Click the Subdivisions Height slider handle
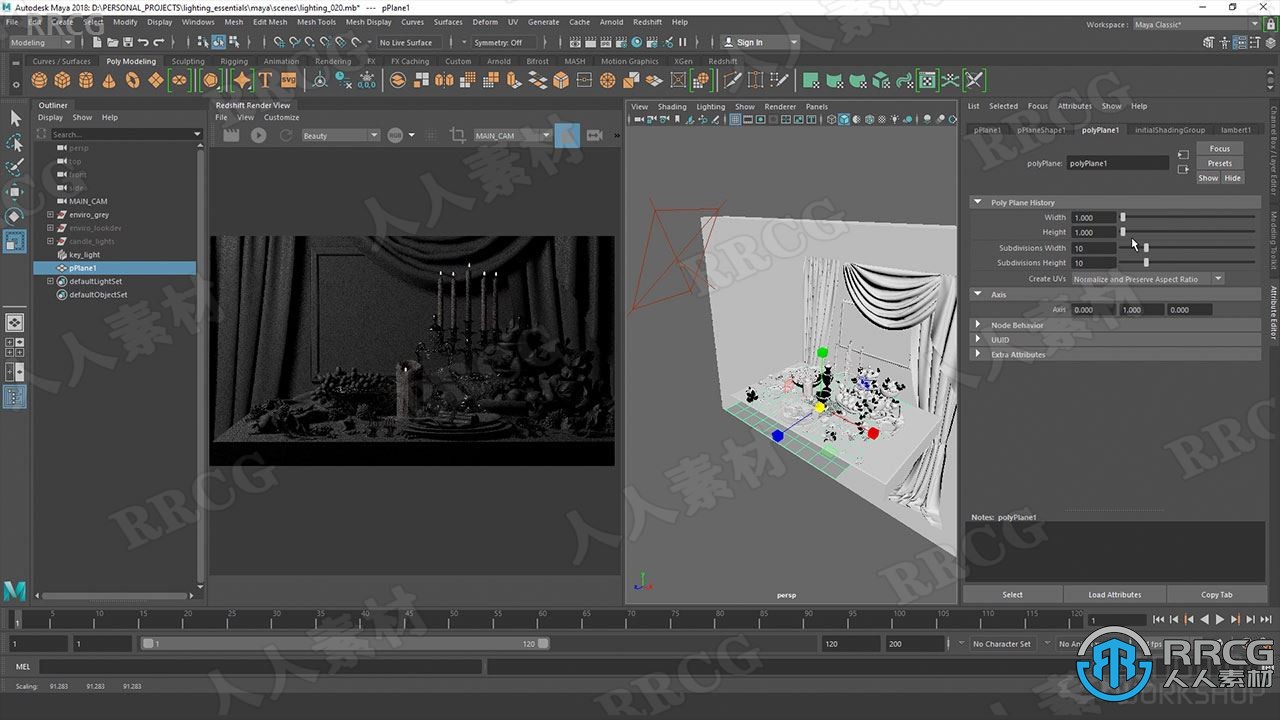Viewport: 1280px width, 720px height. pyautogui.click(x=1146, y=262)
